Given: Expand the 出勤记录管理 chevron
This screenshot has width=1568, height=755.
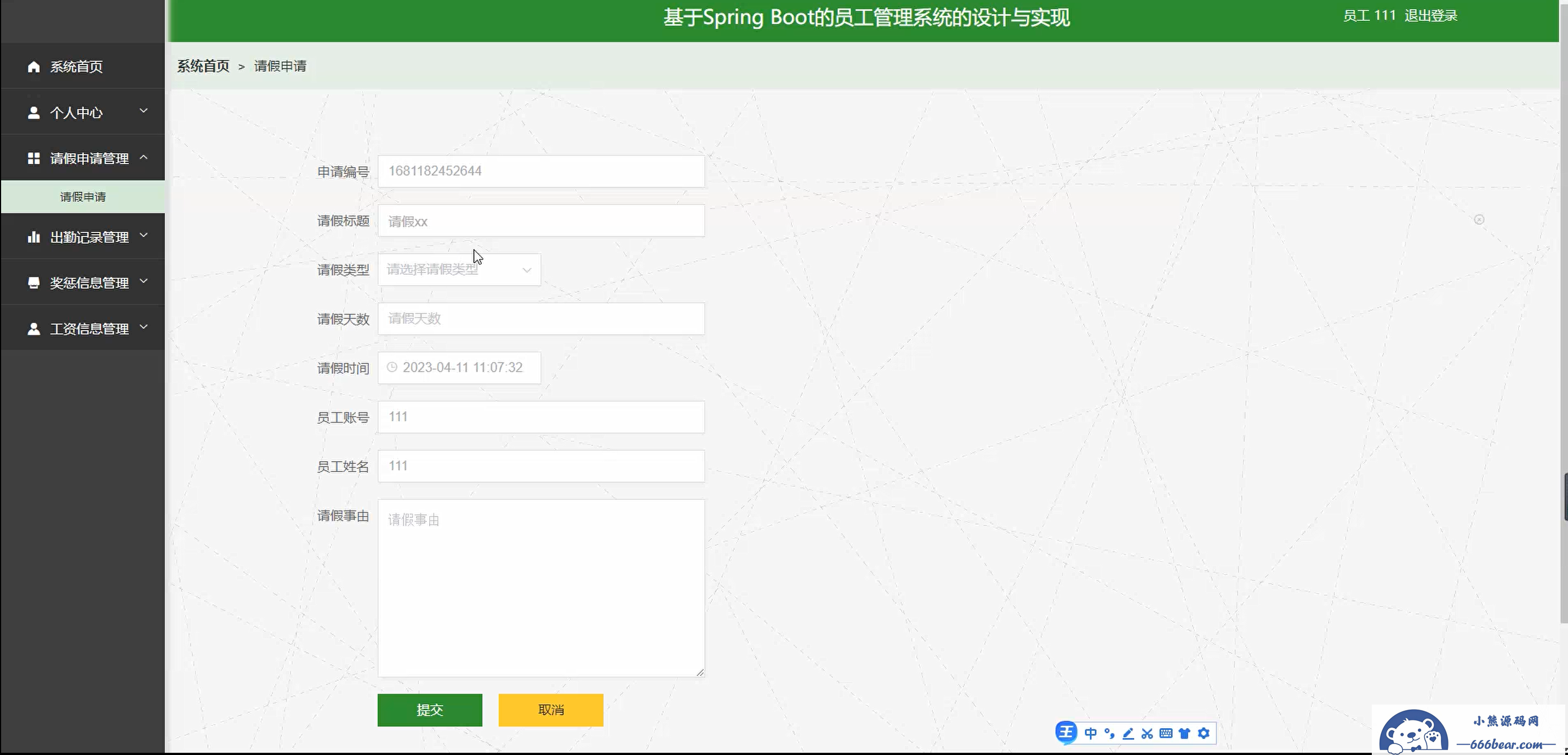Looking at the screenshot, I should [144, 235].
